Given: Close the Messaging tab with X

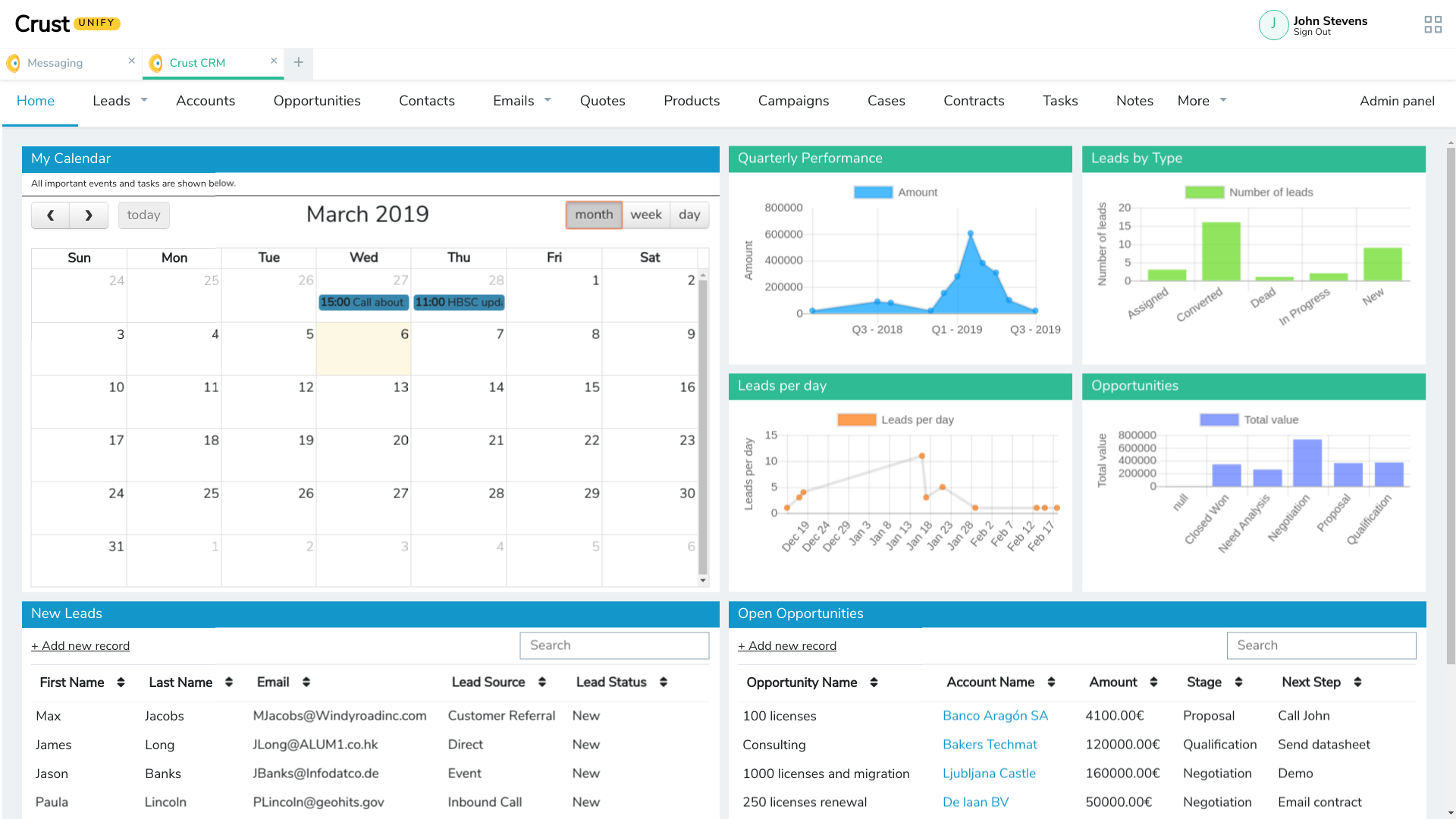Looking at the screenshot, I should pos(131,61).
